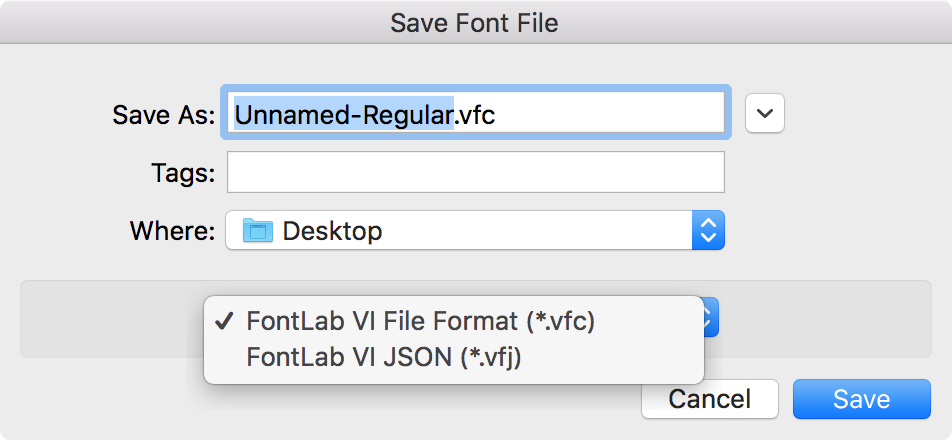Click the Save As filename field

click(475, 113)
